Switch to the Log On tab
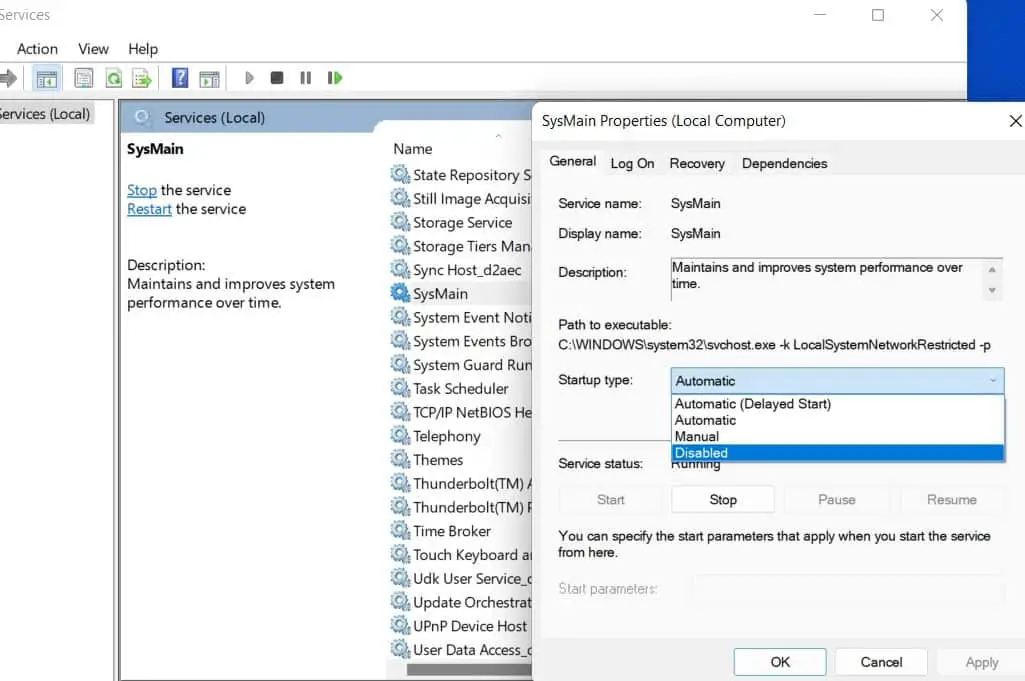This screenshot has width=1025, height=681. pos(632,163)
